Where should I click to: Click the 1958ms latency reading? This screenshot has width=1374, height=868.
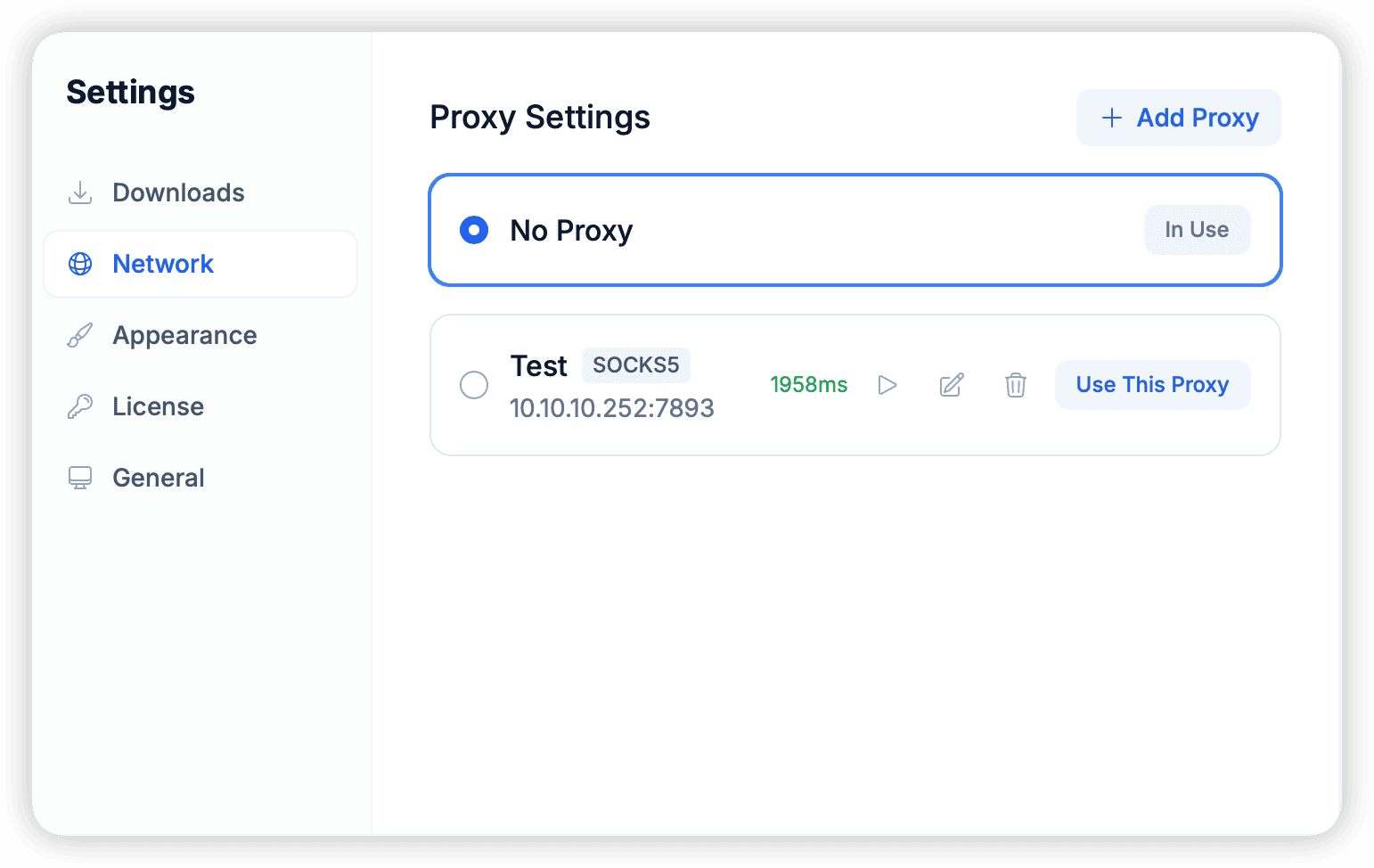808,384
